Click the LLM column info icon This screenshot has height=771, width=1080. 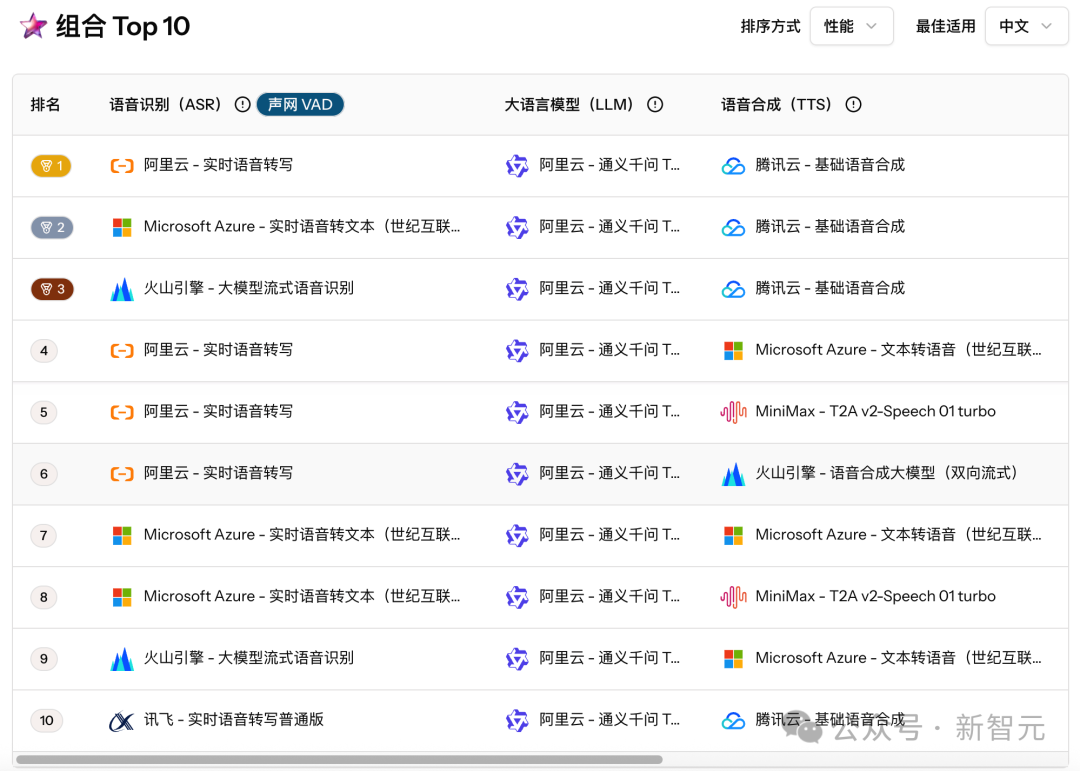pos(655,104)
